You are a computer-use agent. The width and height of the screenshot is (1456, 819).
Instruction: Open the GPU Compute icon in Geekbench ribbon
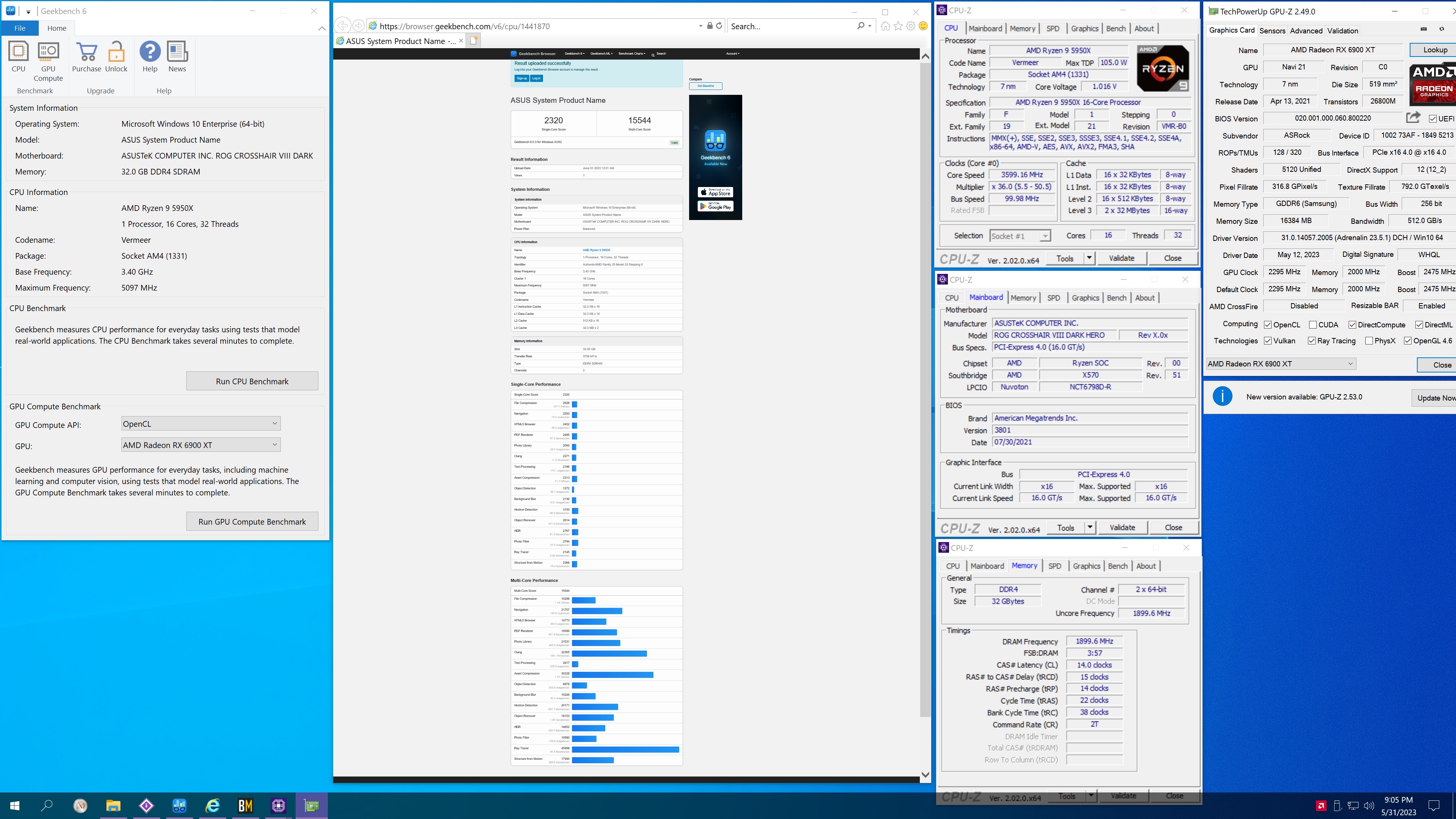[x=48, y=61]
